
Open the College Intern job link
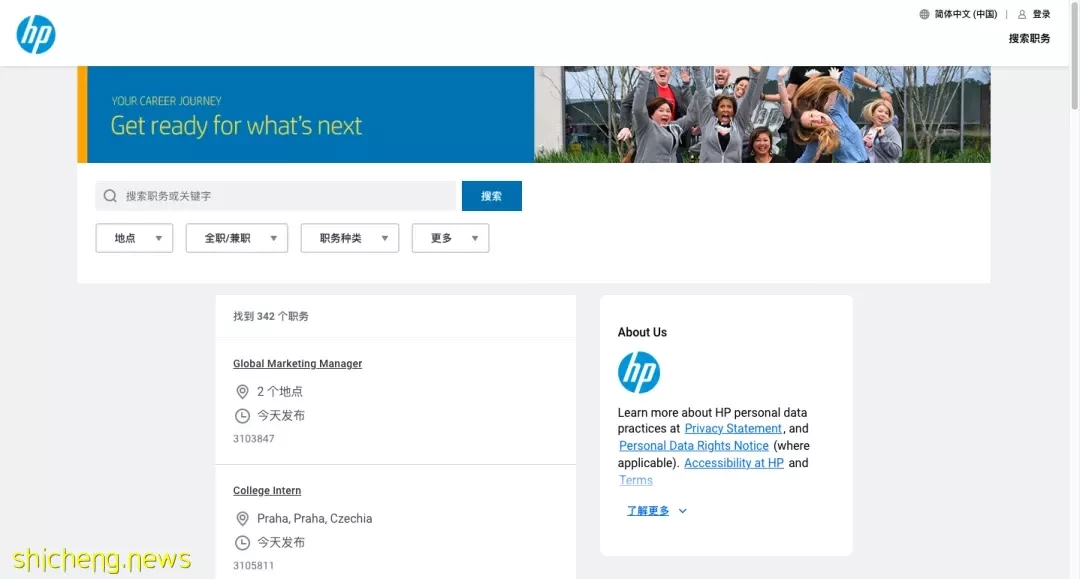pyautogui.click(x=267, y=490)
